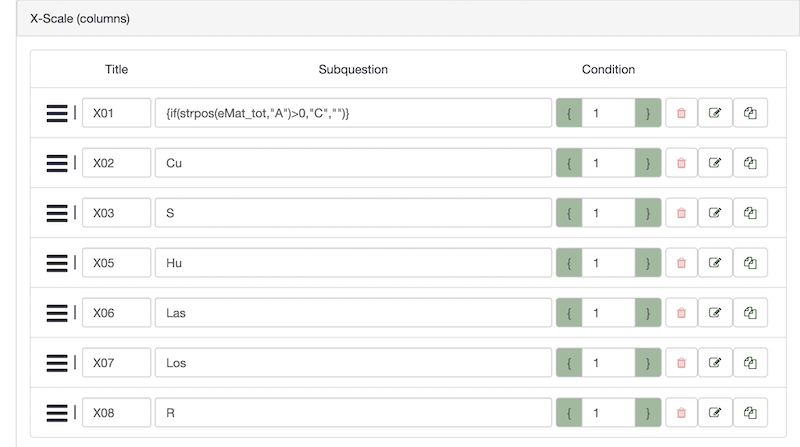Screen dimensions: 800x447
Task: Click the 'Las' subquestion text field
Action: pos(352,313)
